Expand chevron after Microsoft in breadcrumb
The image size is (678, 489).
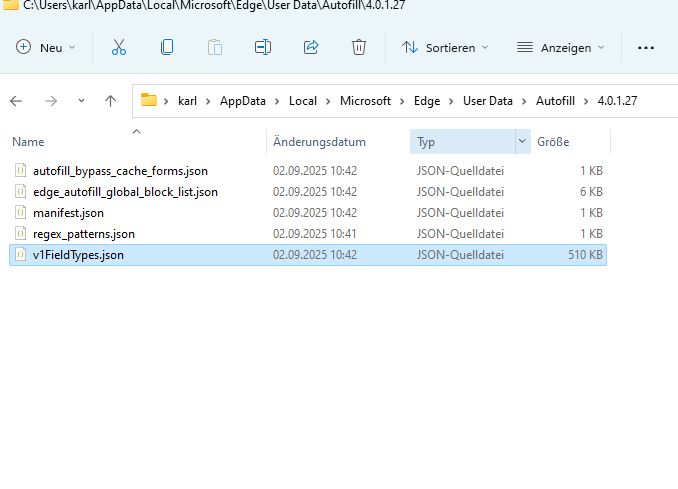click(x=402, y=101)
